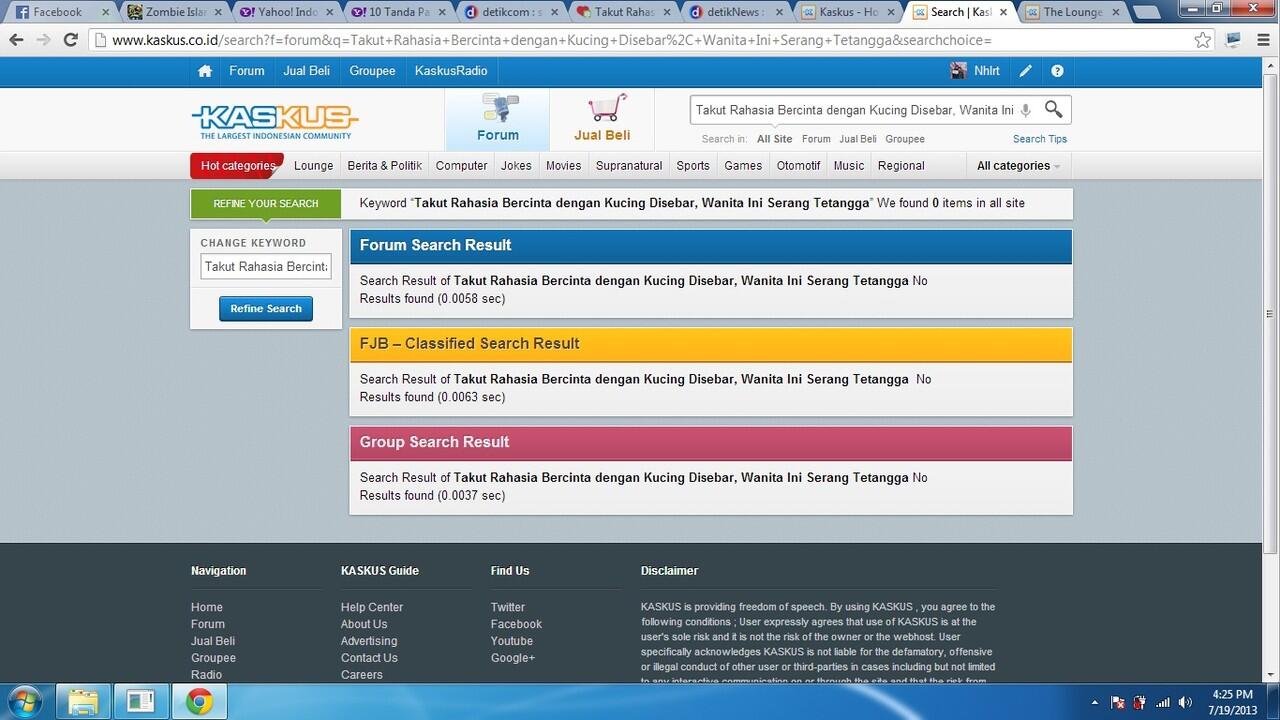Open Windows Start button

[25, 702]
